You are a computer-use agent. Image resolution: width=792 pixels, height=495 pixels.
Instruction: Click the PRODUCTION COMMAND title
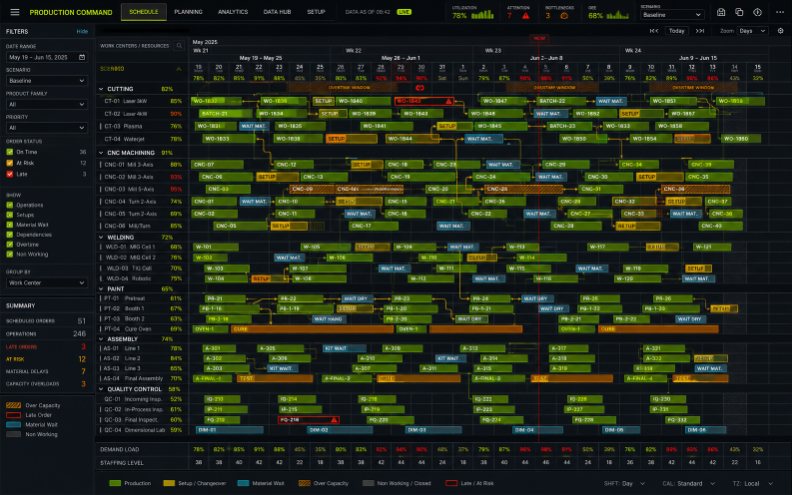(71, 12)
